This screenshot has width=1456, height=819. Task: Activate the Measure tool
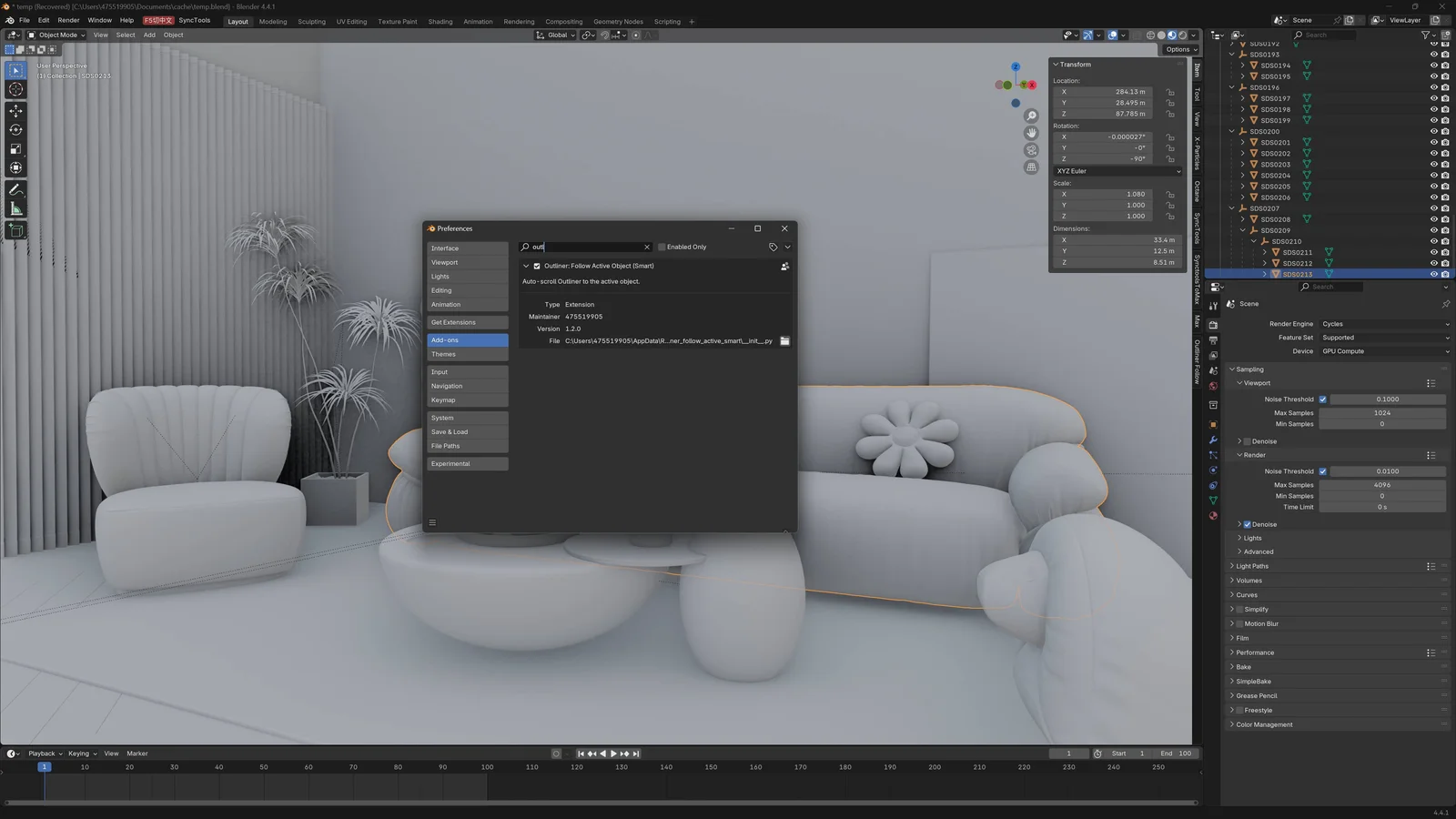tap(15, 207)
